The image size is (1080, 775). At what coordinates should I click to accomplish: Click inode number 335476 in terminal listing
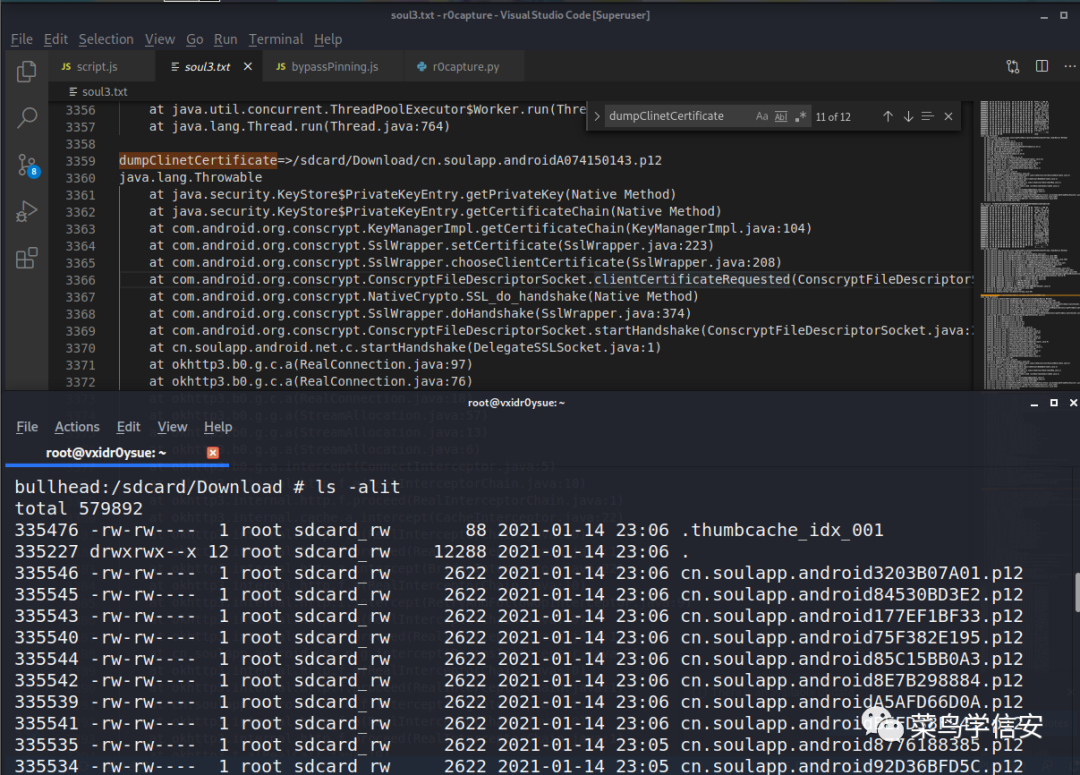[x=46, y=530]
